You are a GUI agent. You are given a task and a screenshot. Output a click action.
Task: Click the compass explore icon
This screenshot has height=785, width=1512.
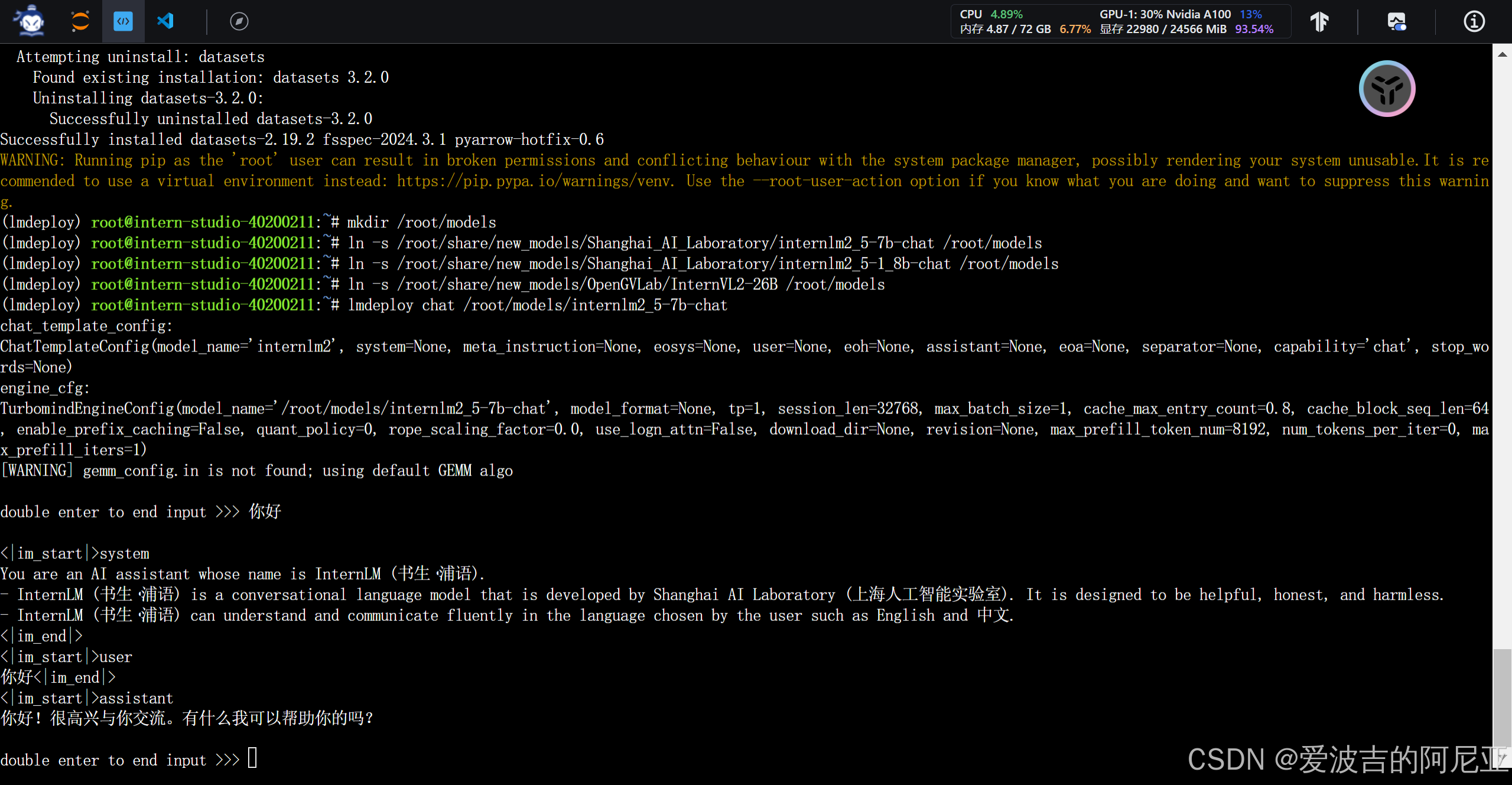click(x=239, y=22)
